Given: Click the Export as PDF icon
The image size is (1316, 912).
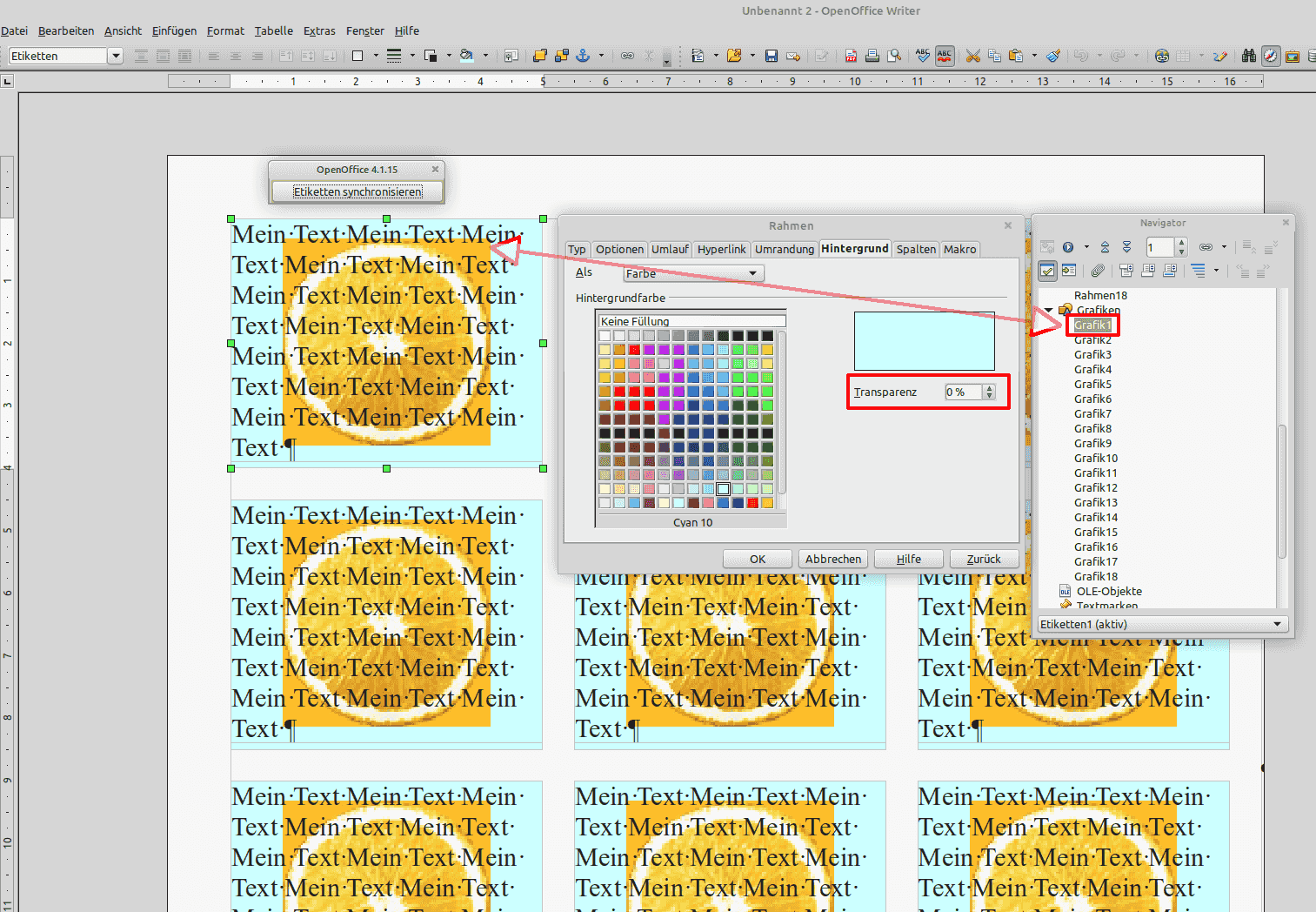Looking at the screenshot, I should pyautogui.click(x=851, y=56).
